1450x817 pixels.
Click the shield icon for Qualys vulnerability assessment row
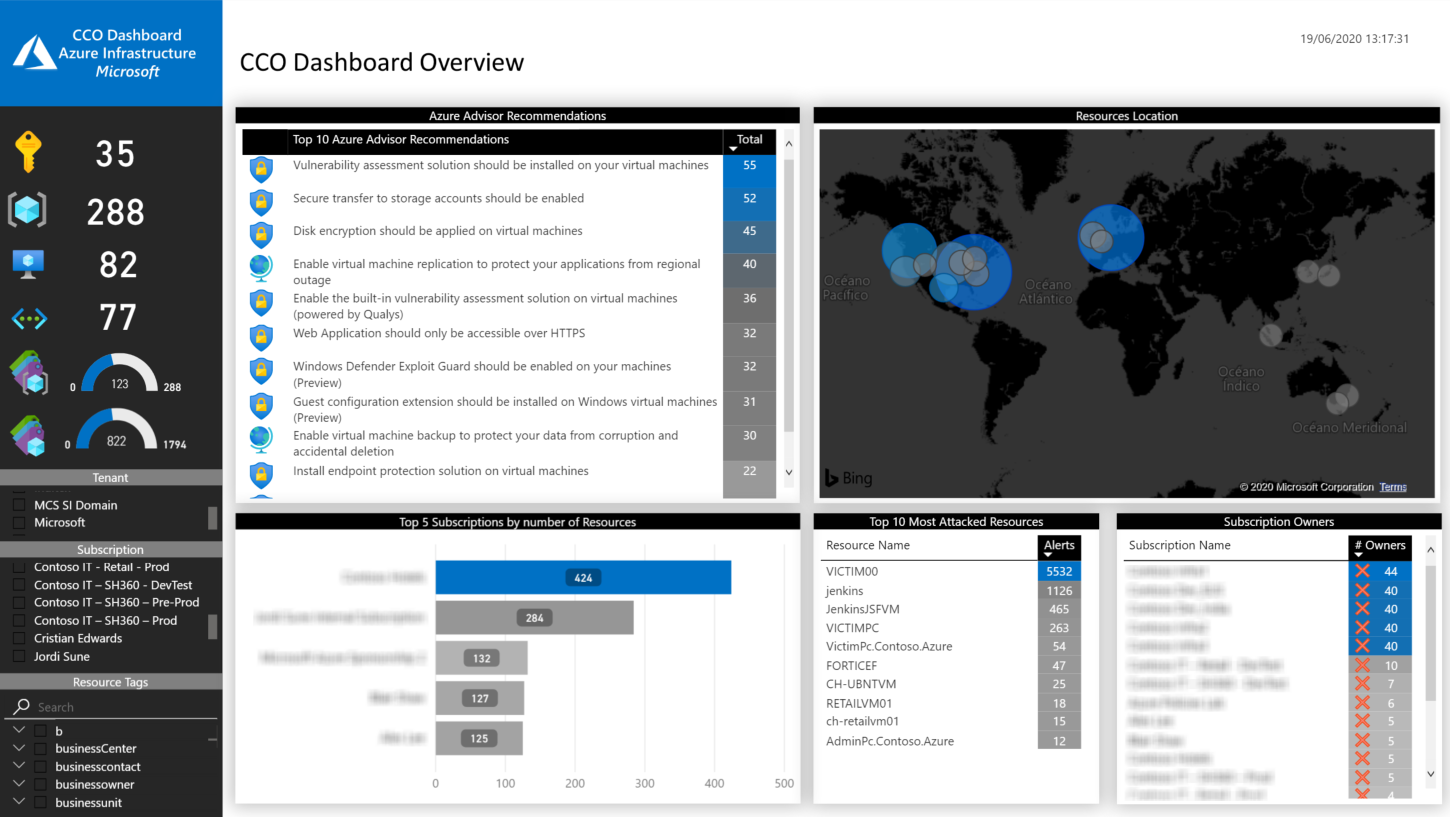click(x=261, y=302)
